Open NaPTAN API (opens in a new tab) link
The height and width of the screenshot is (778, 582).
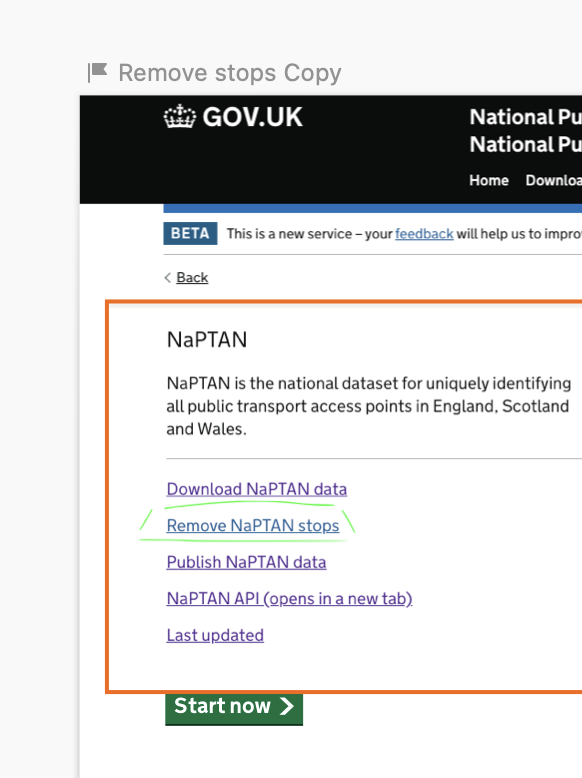(289, 598)
